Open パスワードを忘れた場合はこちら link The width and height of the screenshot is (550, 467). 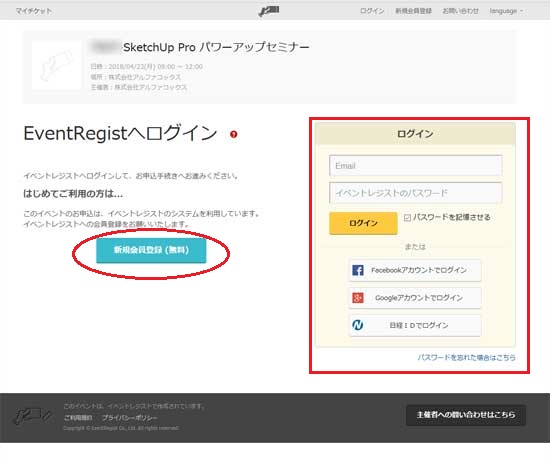(467, 358)
